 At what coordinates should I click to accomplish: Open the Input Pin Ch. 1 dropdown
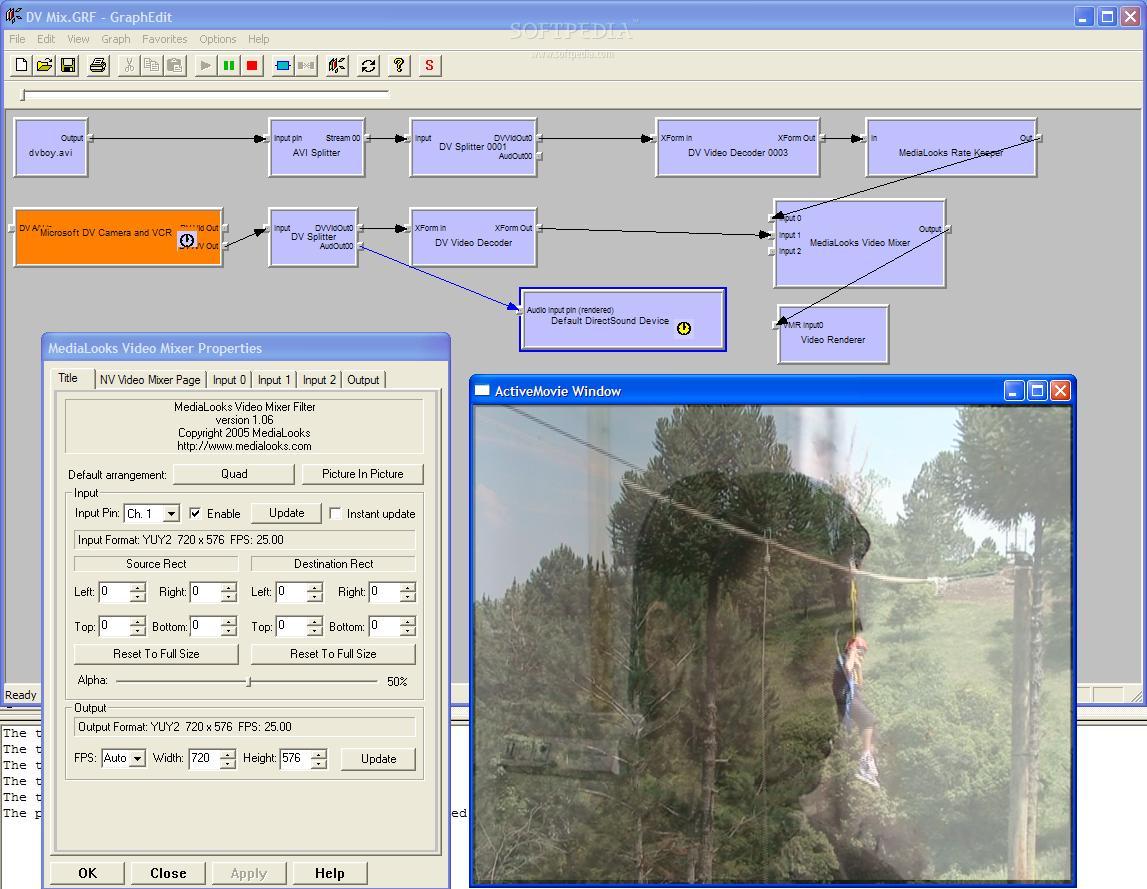point(170,514)
